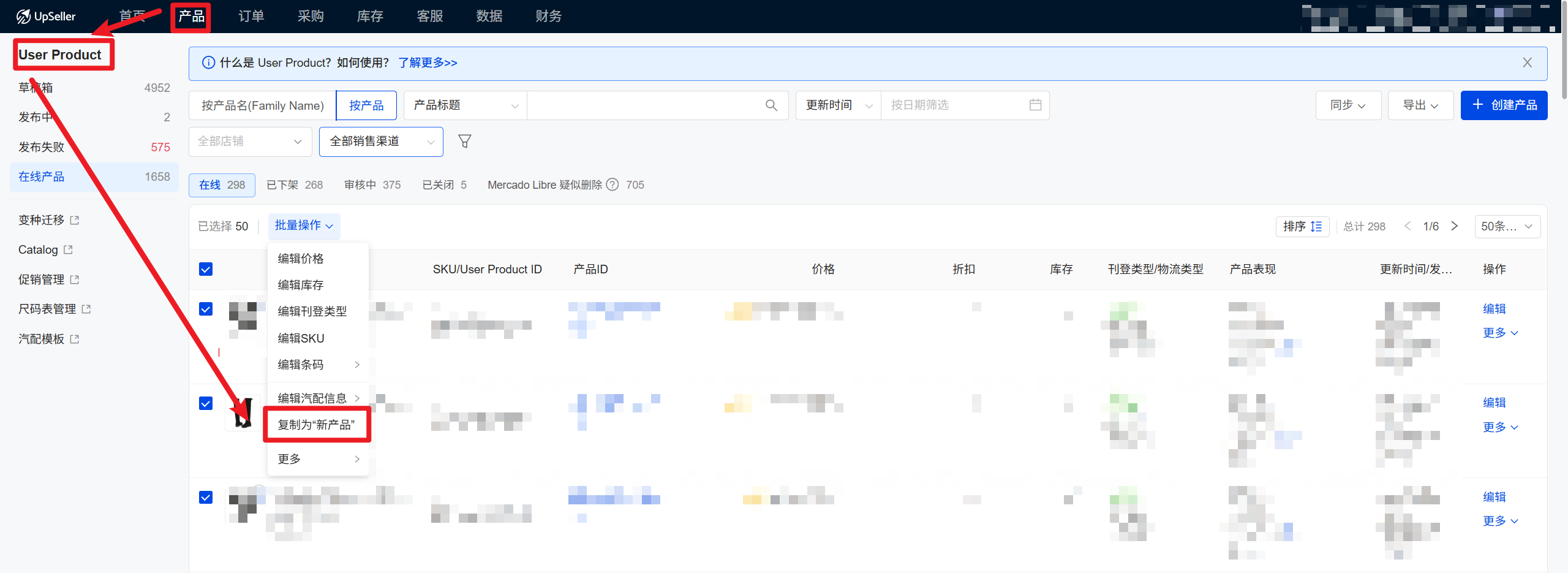
Task: Open the 50条 page size dropdown
Action: coord(1507,227)
